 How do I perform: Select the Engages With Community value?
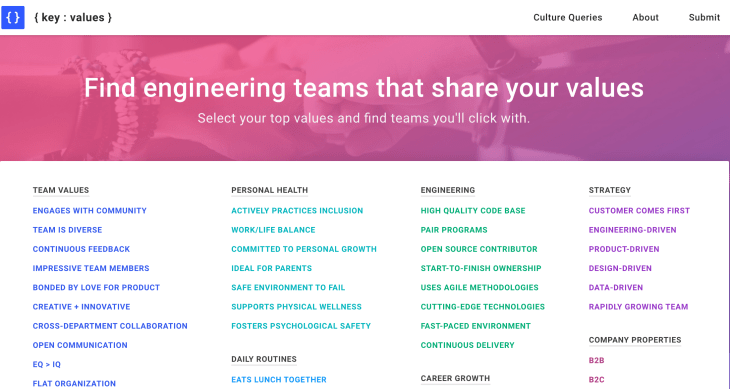point(89,211)
